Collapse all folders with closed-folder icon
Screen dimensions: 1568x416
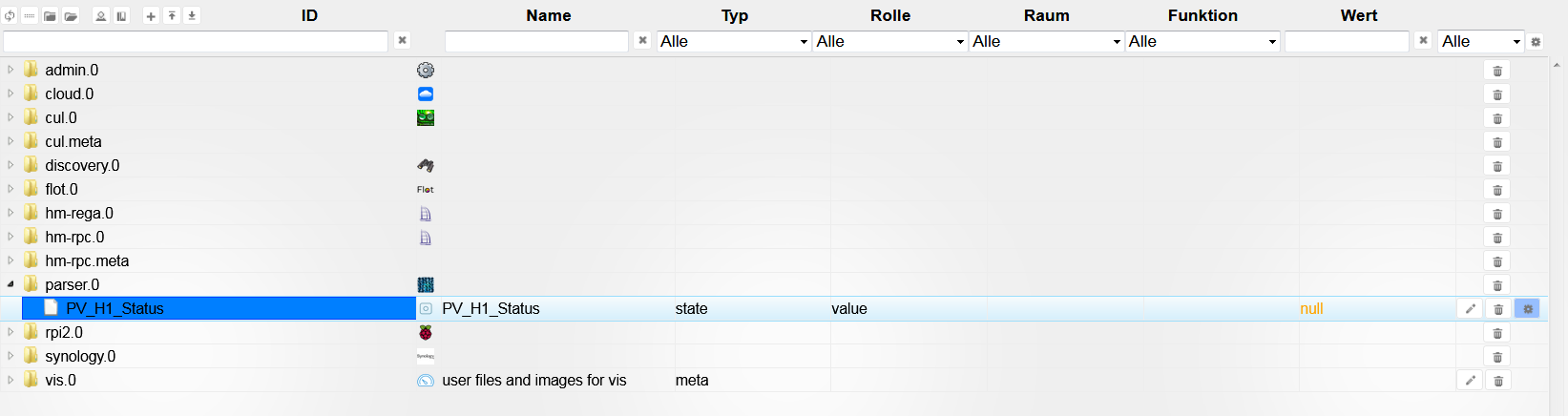(x=50, y=16)
